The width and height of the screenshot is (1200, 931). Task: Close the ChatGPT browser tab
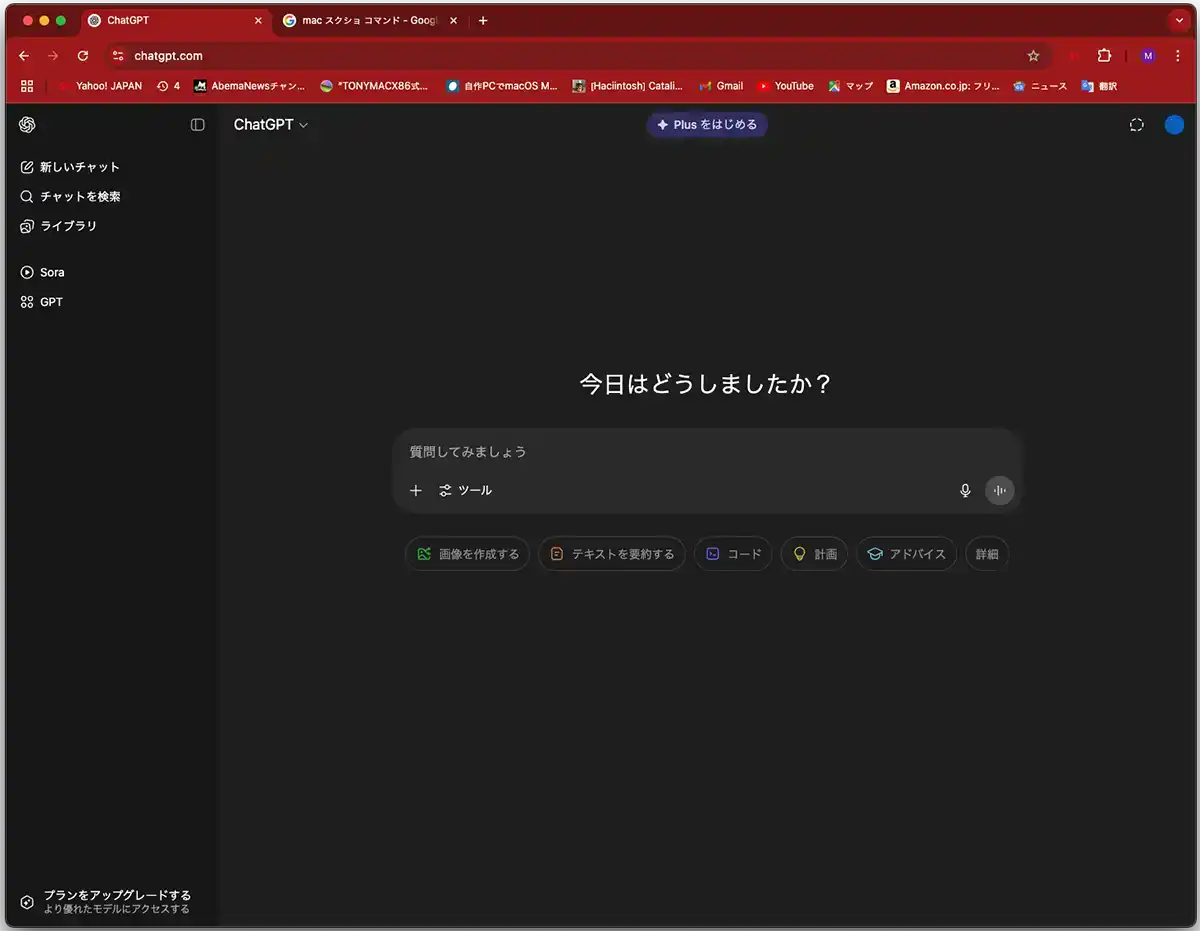point(258,20)
